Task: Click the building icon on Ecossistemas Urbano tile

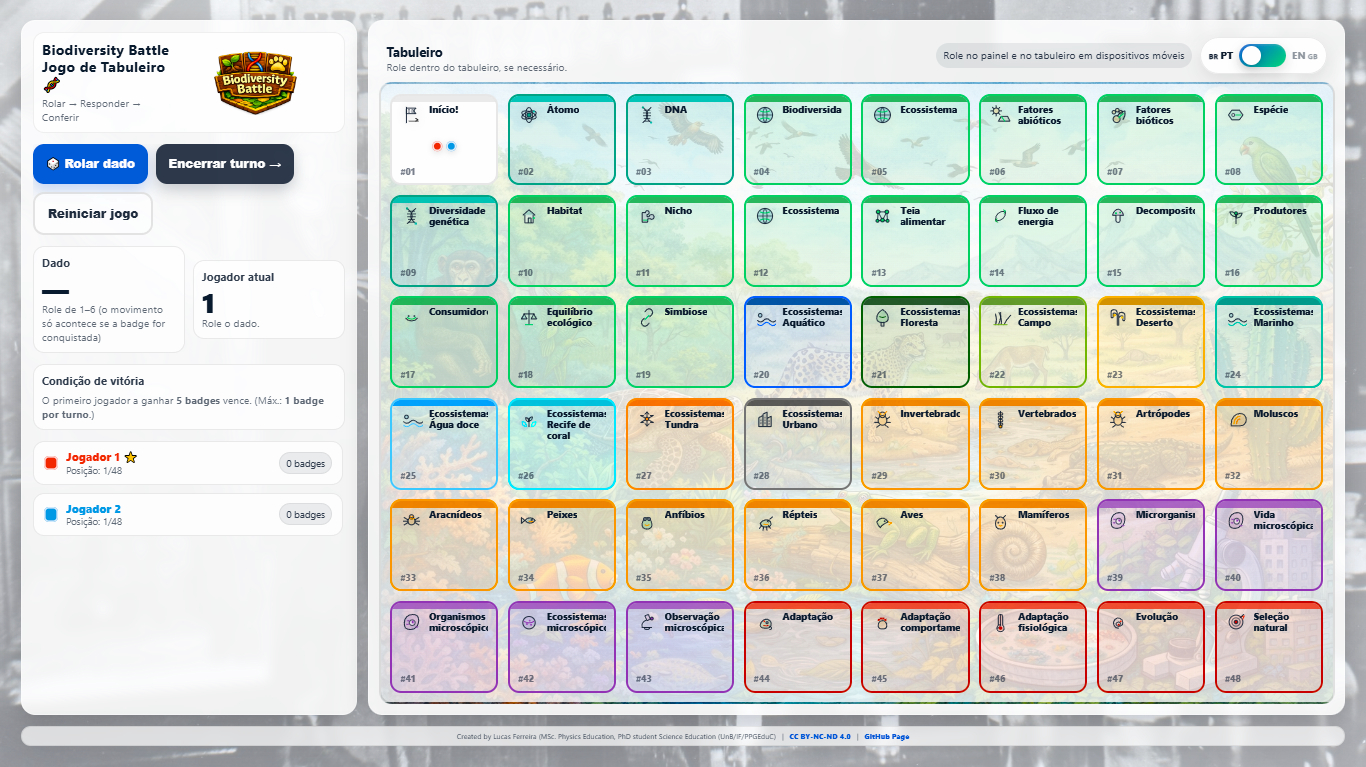Action: point(765,420)
